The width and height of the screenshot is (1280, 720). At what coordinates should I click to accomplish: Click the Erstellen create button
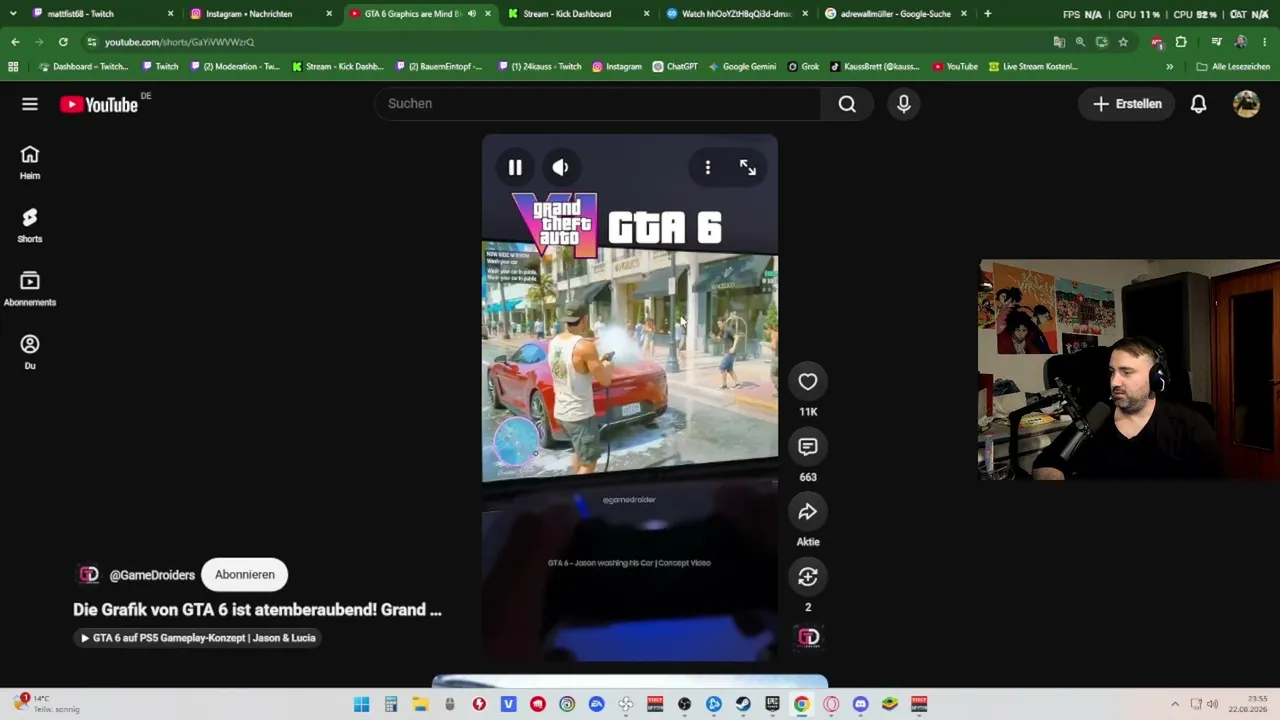(x=1127, y=104)
